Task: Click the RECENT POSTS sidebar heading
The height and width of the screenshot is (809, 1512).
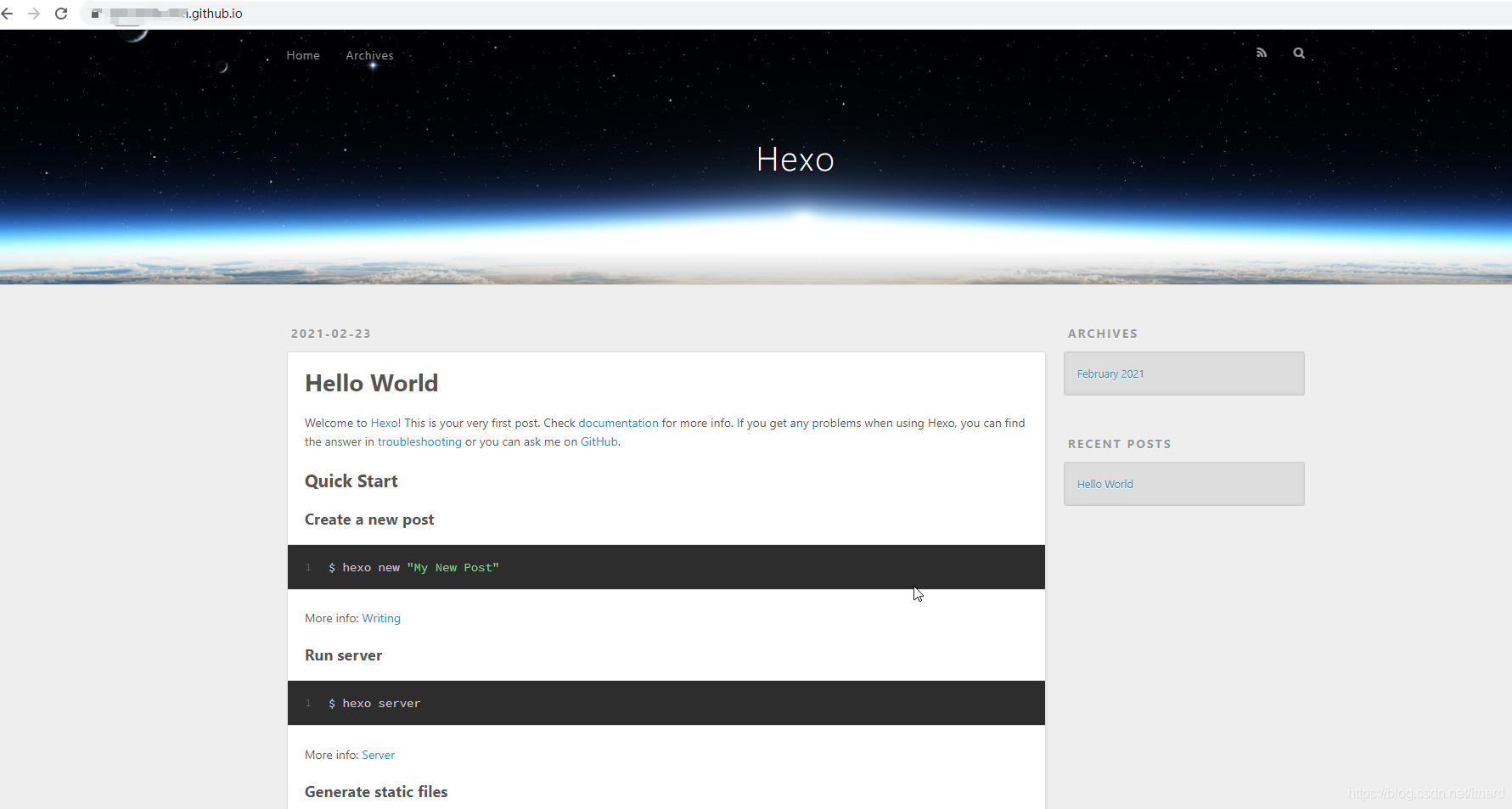Action: [1120, 444]
